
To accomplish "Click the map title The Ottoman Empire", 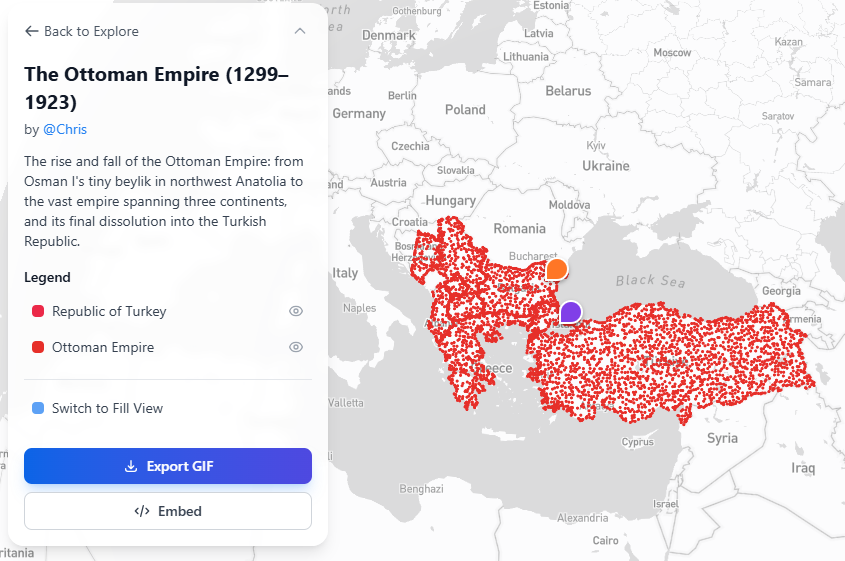I will click(x=156, y=88).
